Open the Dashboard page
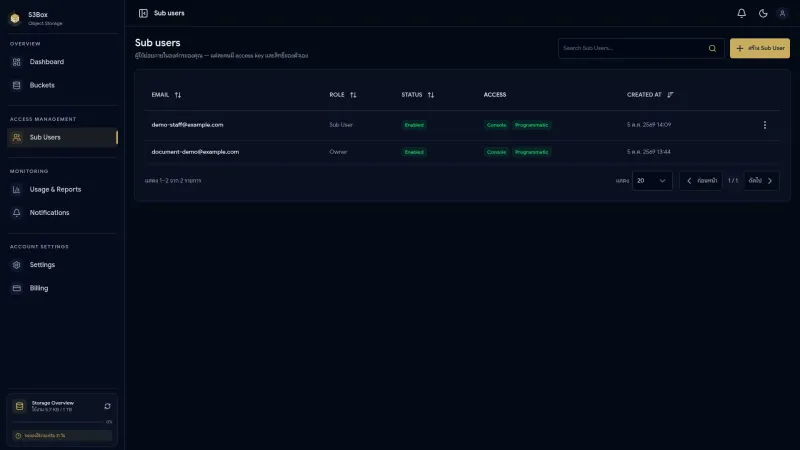The width and height of the screenshot is (800, 450). [62, 62]
